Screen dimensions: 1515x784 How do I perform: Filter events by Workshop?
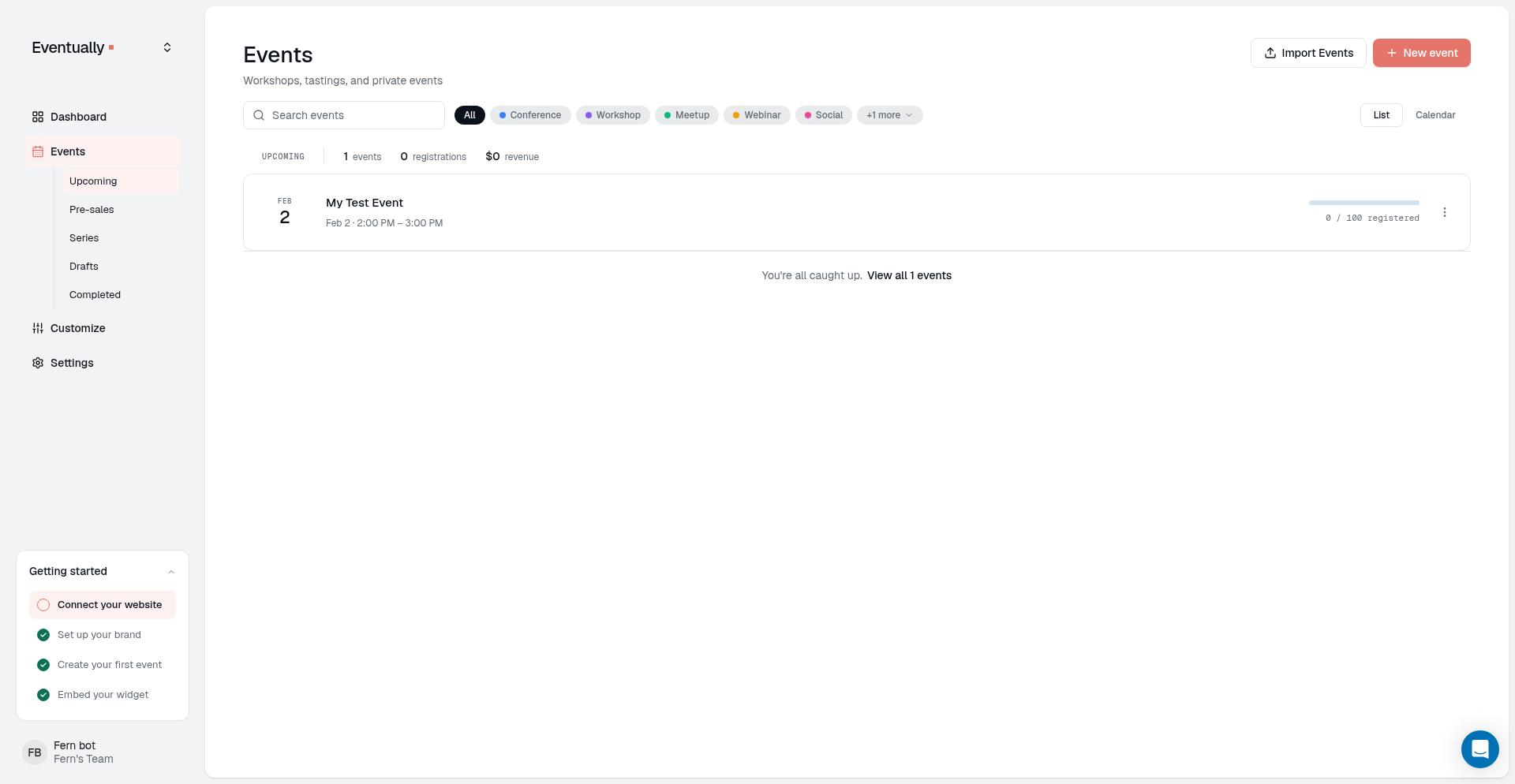613,115
